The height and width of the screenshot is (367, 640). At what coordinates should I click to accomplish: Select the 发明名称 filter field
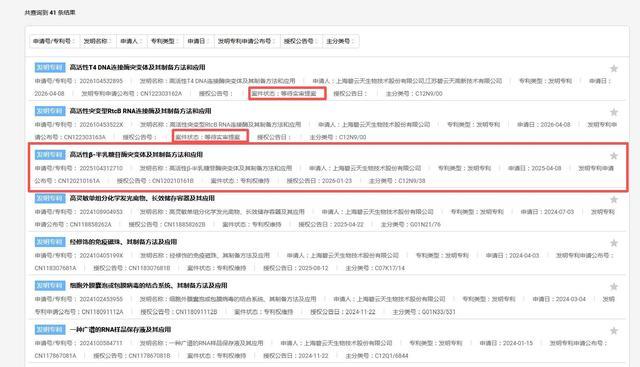coord(98,41)
